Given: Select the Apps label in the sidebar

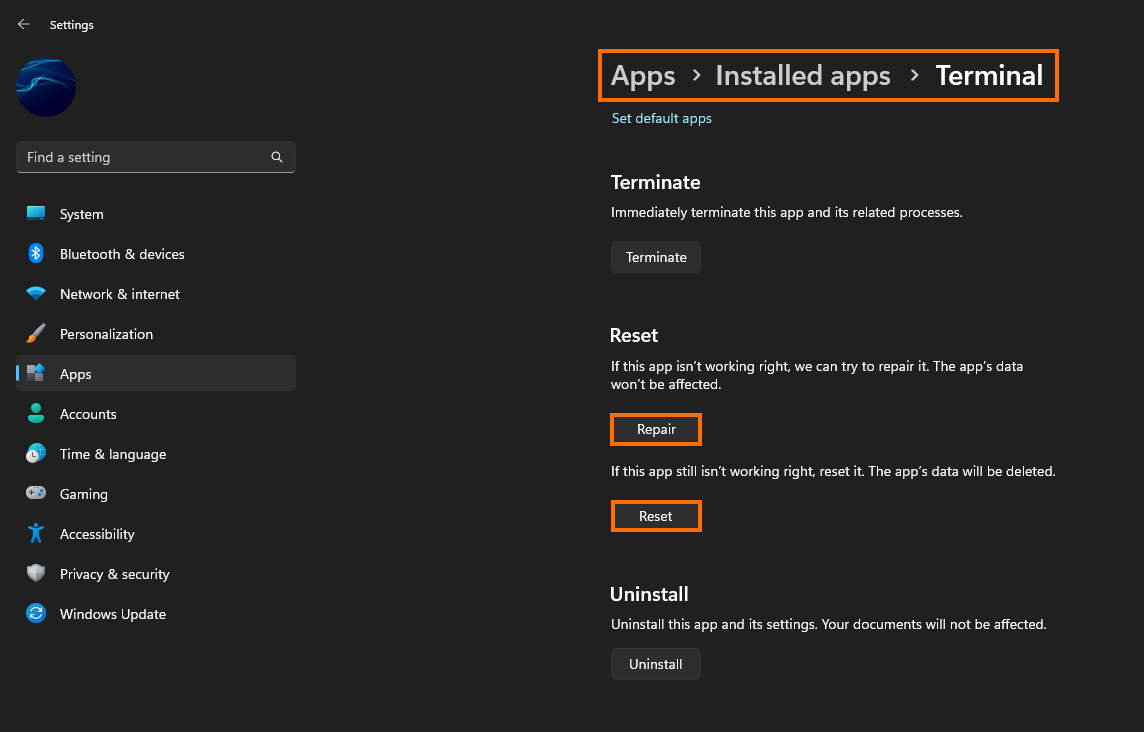Looking at the screenshot, I should click(x=76, y=374).
